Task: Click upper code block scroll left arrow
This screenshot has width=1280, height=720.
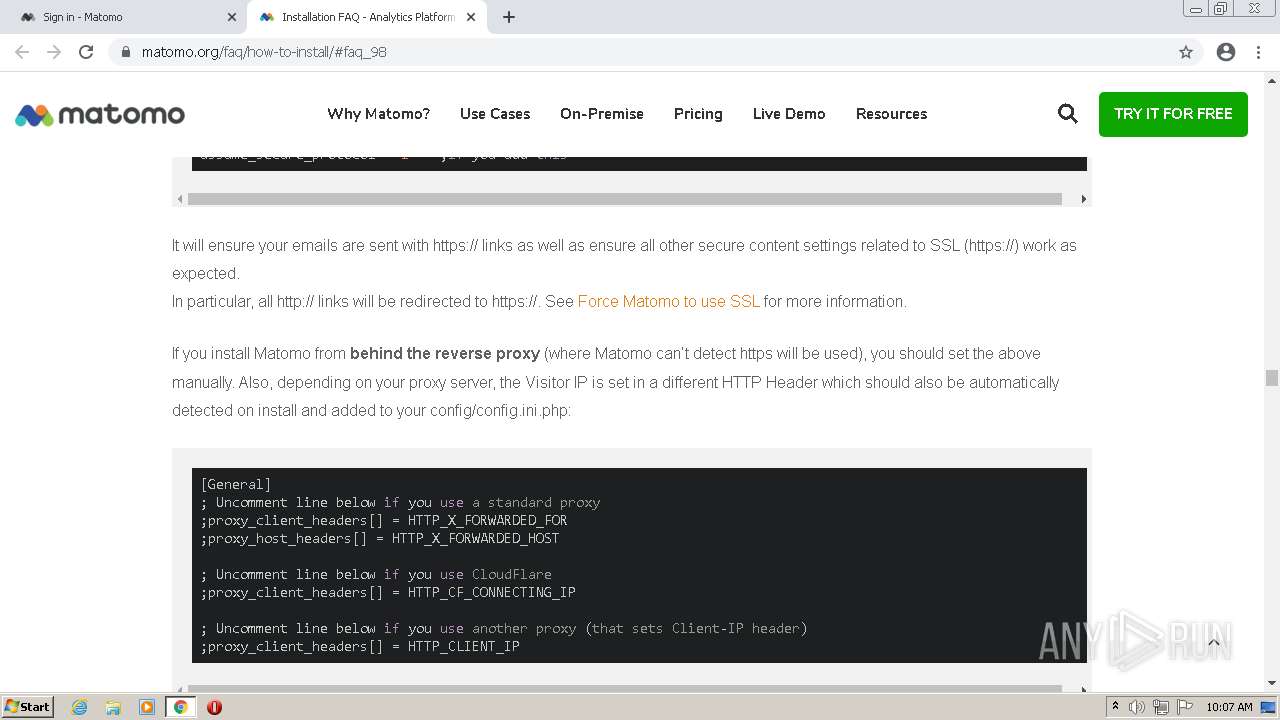Action: [x=180, y=199]
